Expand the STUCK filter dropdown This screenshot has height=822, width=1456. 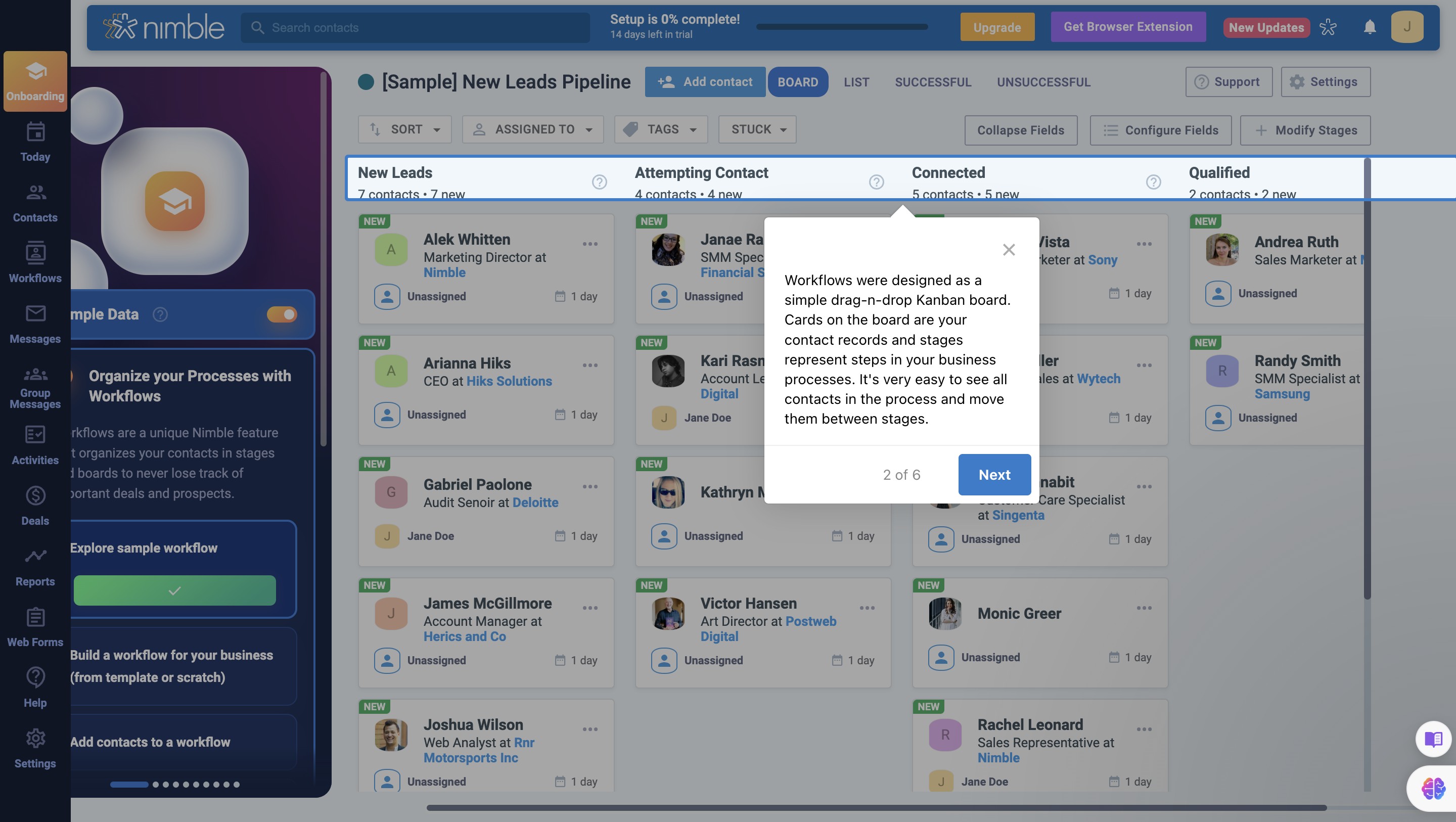tap(757, 129)
